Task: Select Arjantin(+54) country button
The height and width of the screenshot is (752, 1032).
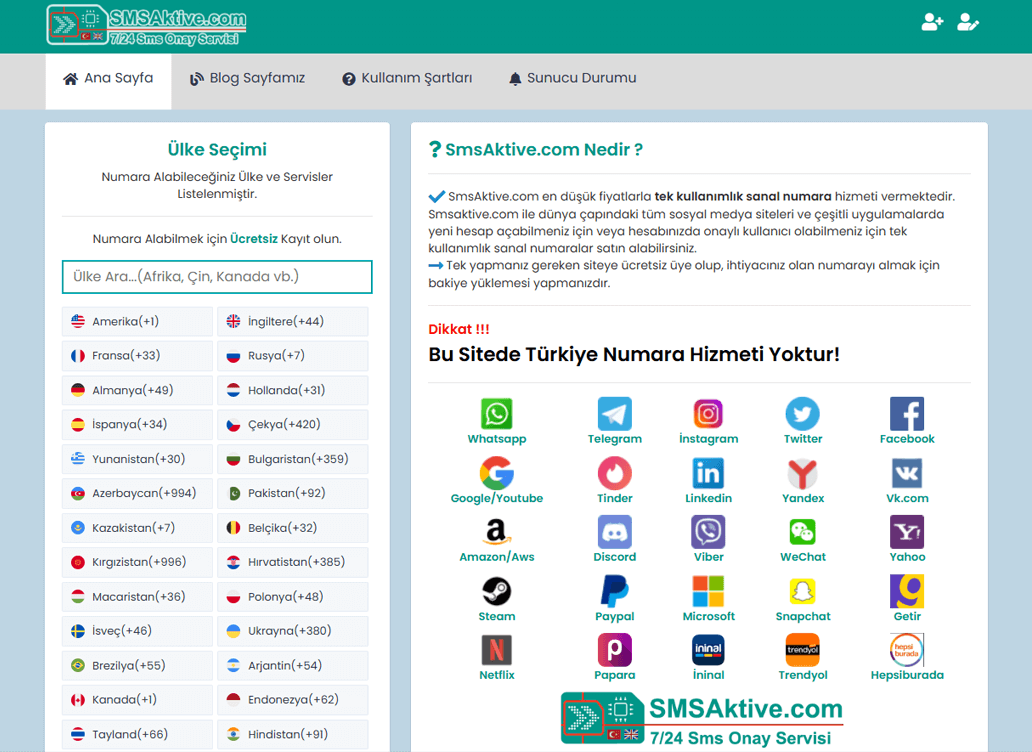Action: tap(292, 666)
